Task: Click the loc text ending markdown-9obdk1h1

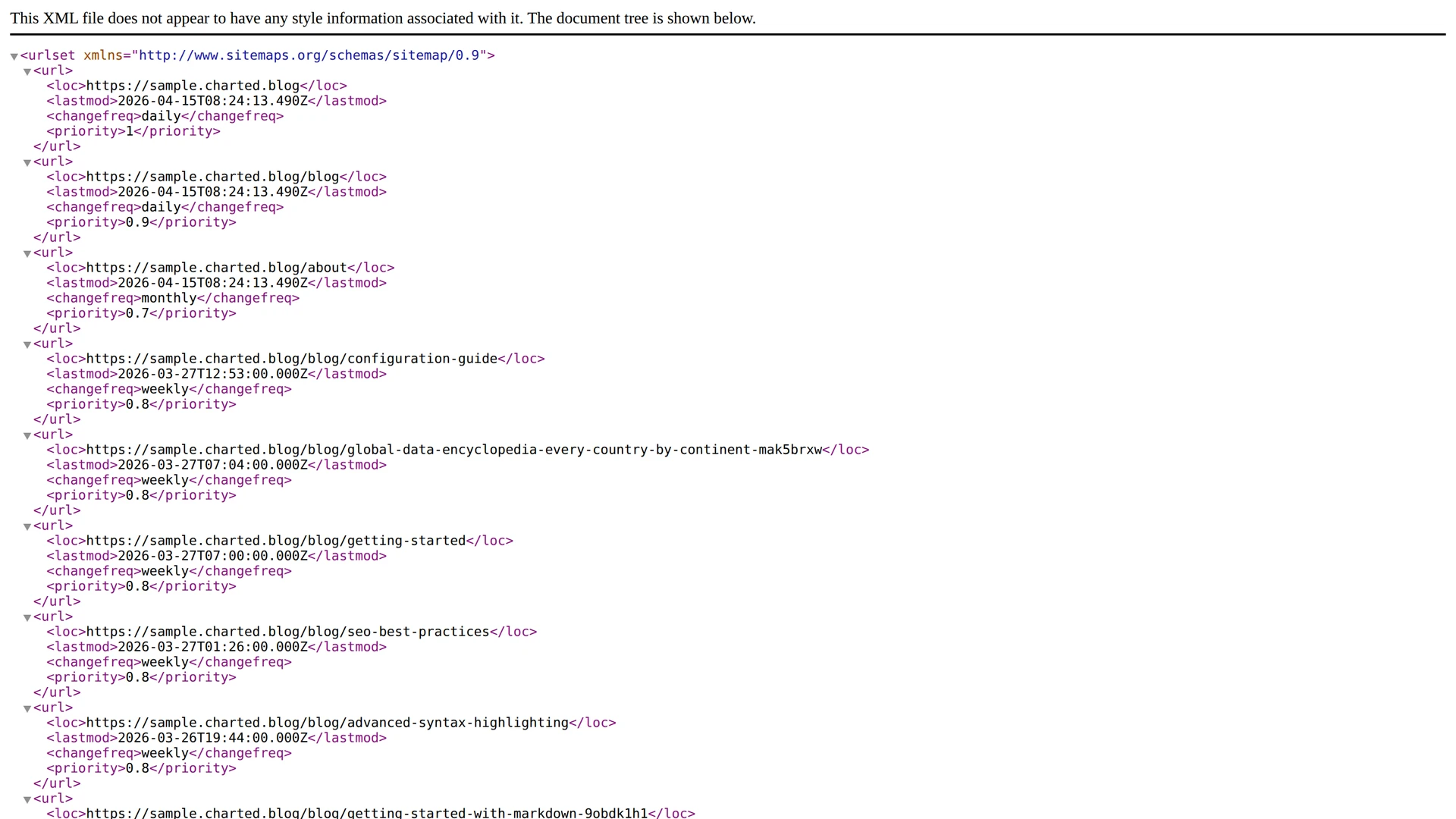Action: pyautogui.click(x=367, y=813)
